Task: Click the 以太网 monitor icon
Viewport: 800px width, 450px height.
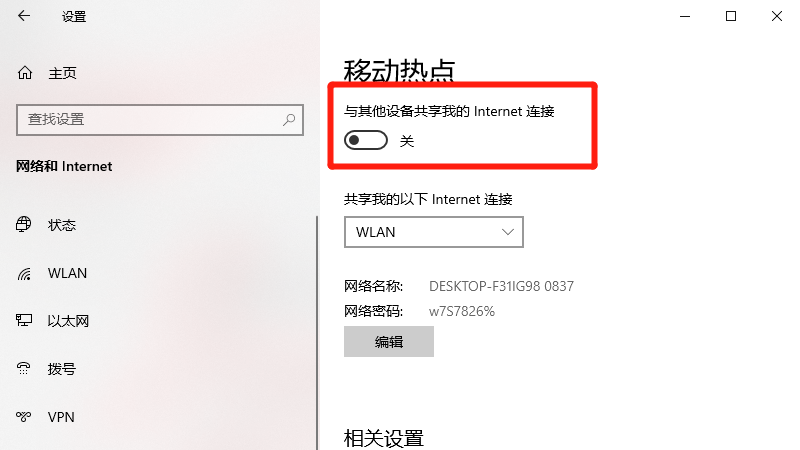Action: 23,320
